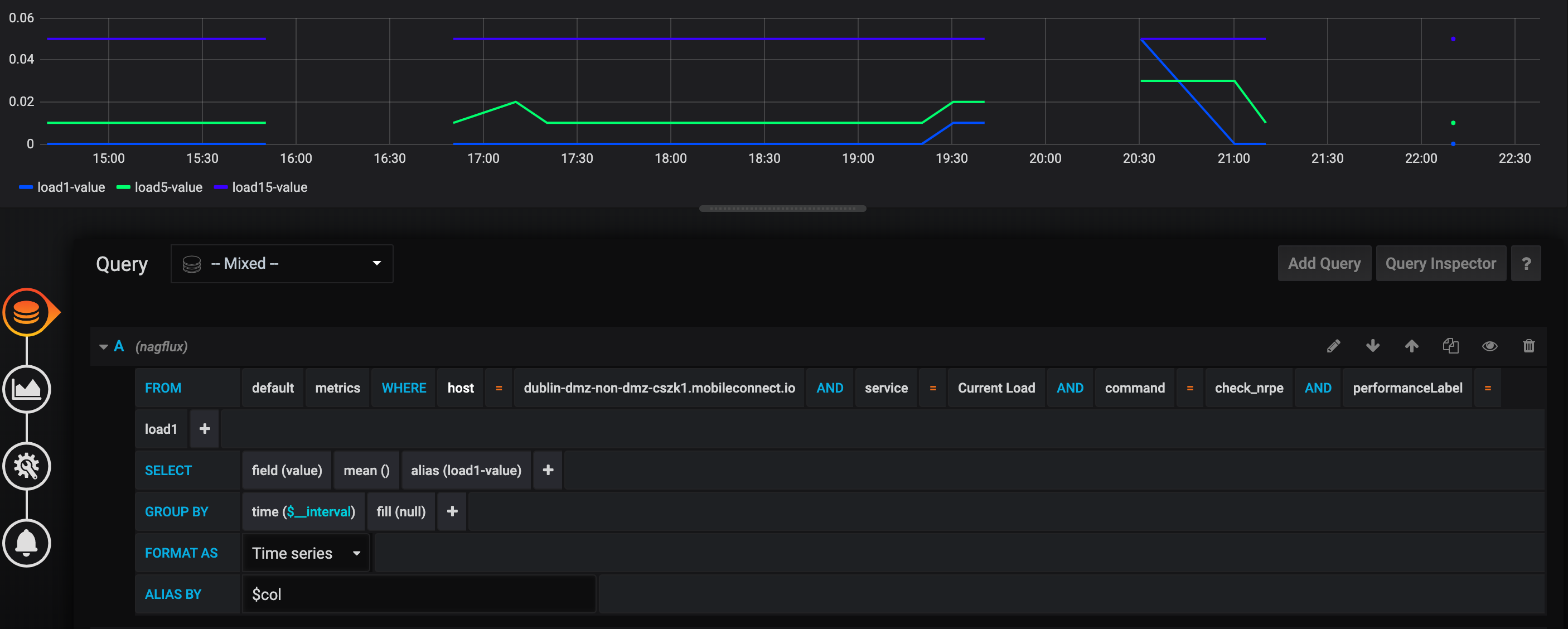The height and width of the screenshot is (629, 1568).
Task: Add a SELECT function with plus button
Action: click(548, 470)
